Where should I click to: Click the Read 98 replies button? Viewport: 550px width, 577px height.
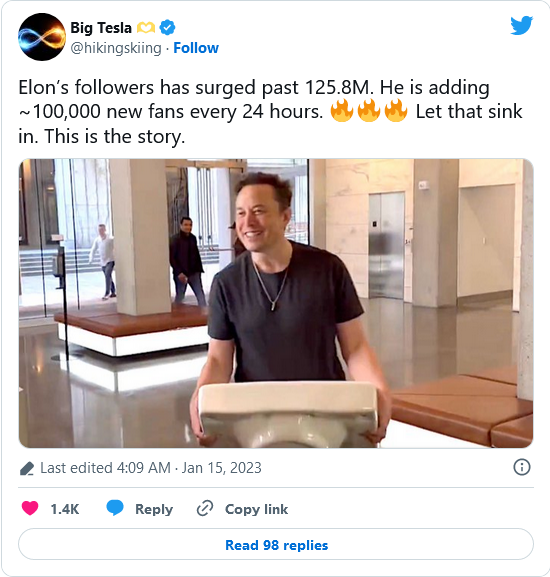click(x=276, y=544)
